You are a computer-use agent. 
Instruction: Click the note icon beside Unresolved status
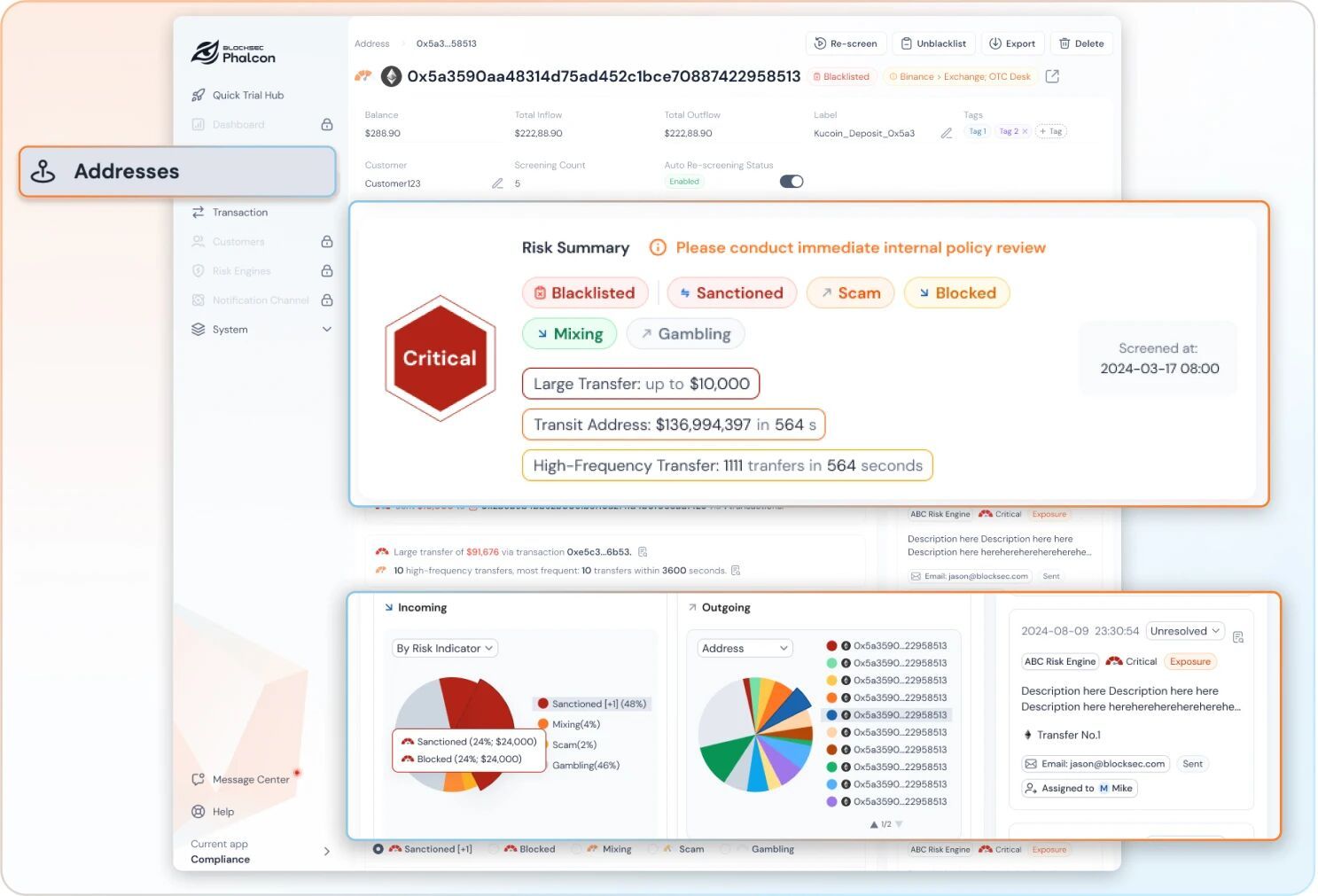tap(1238, 636)
